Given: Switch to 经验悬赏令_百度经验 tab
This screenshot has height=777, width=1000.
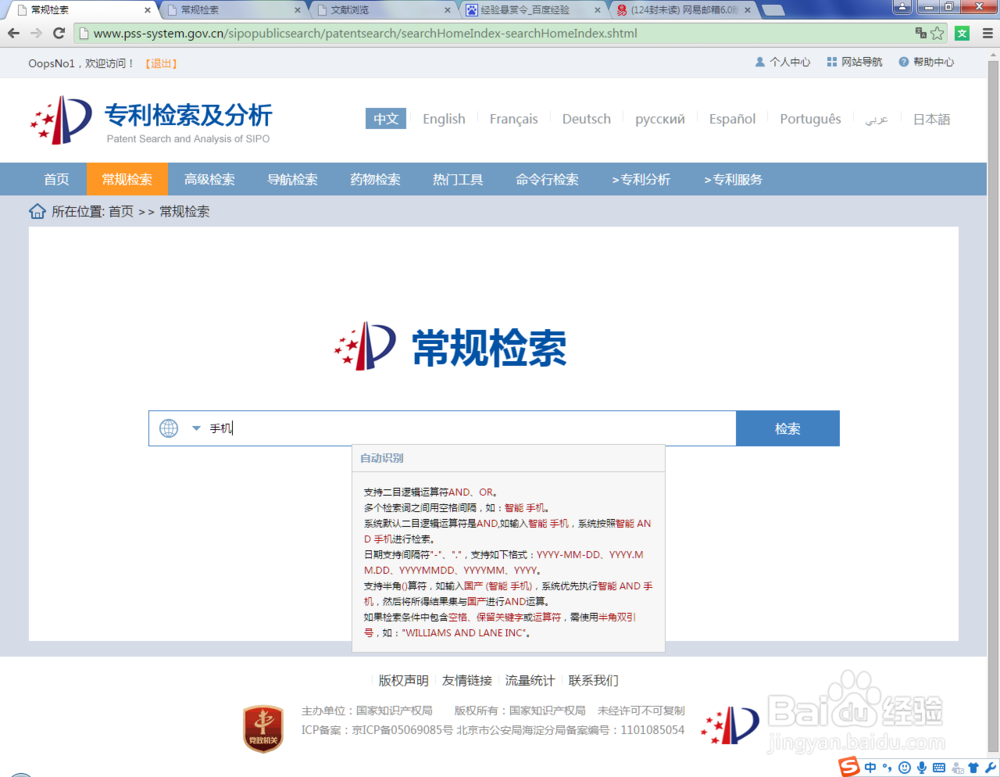Looking at the screenshot, I should tap(533, 10).
